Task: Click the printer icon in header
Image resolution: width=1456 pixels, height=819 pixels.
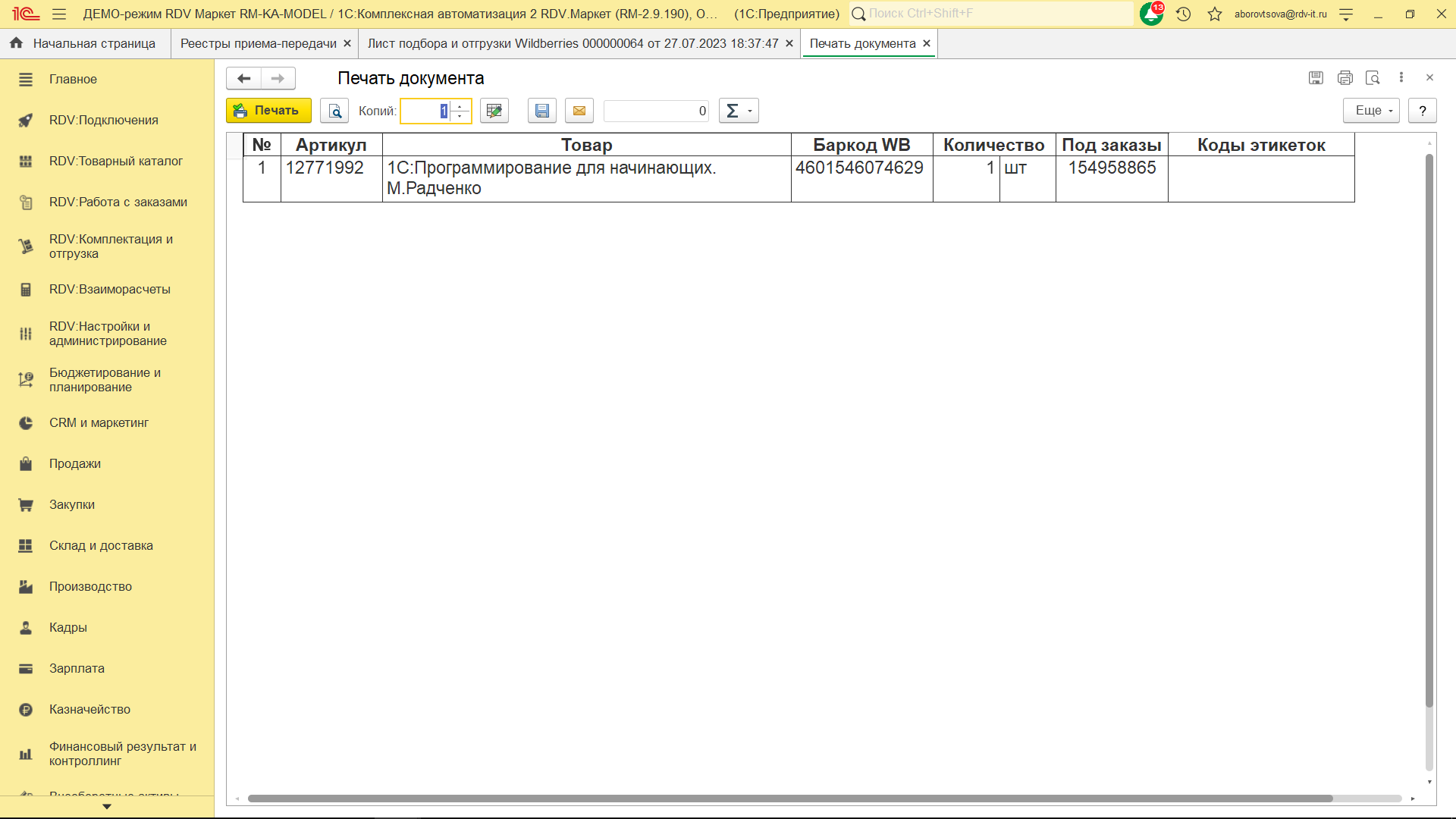Action: pyautogui.click(x=1345, y=77)
